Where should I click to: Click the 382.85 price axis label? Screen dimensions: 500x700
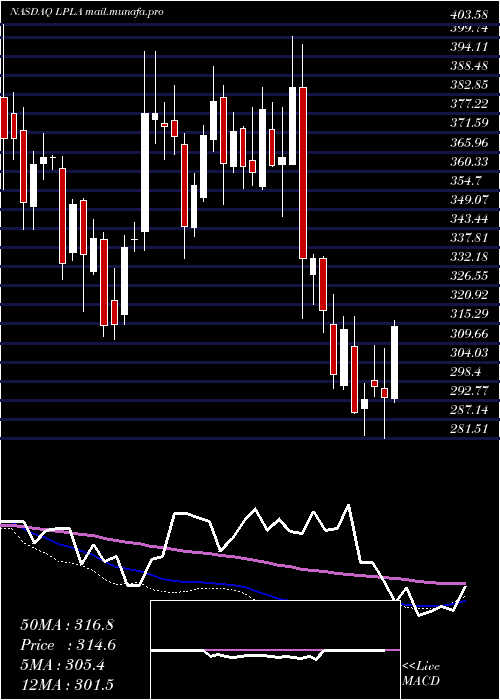click(x=469, y=85)
